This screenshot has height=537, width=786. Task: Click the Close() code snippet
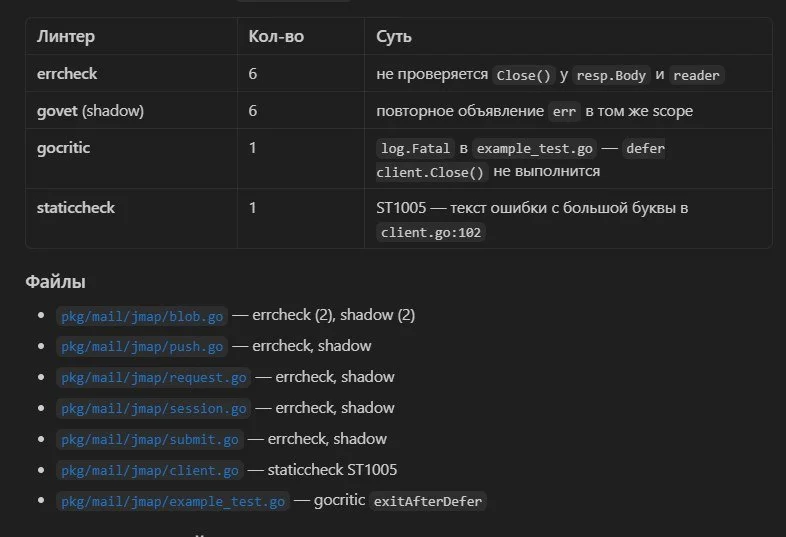point(523,75)
